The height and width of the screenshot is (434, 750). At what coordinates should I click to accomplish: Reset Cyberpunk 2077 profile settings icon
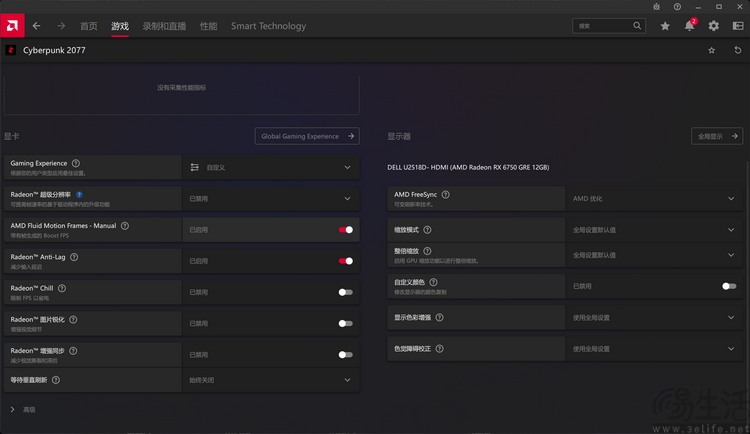tap(738, 50)
